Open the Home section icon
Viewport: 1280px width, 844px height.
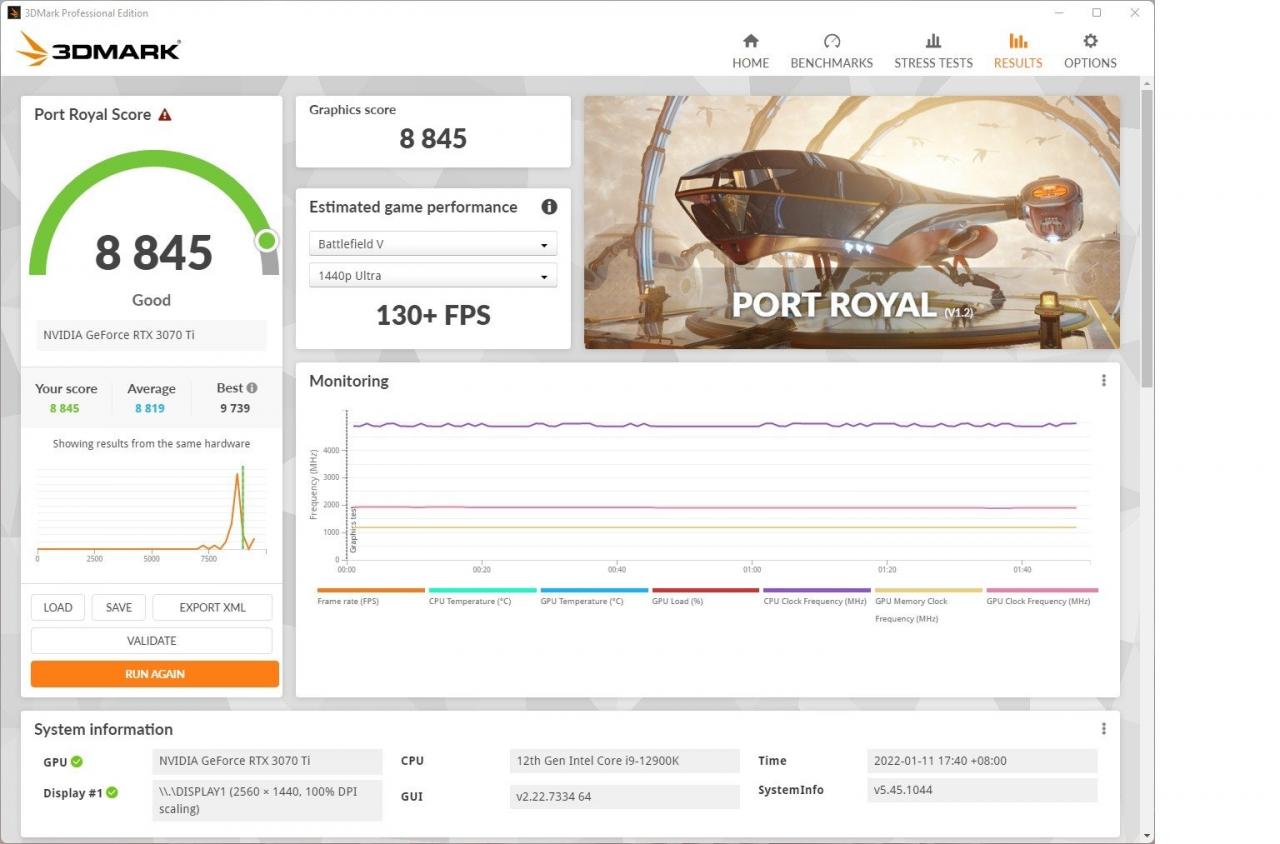click(x=750, y=41)
